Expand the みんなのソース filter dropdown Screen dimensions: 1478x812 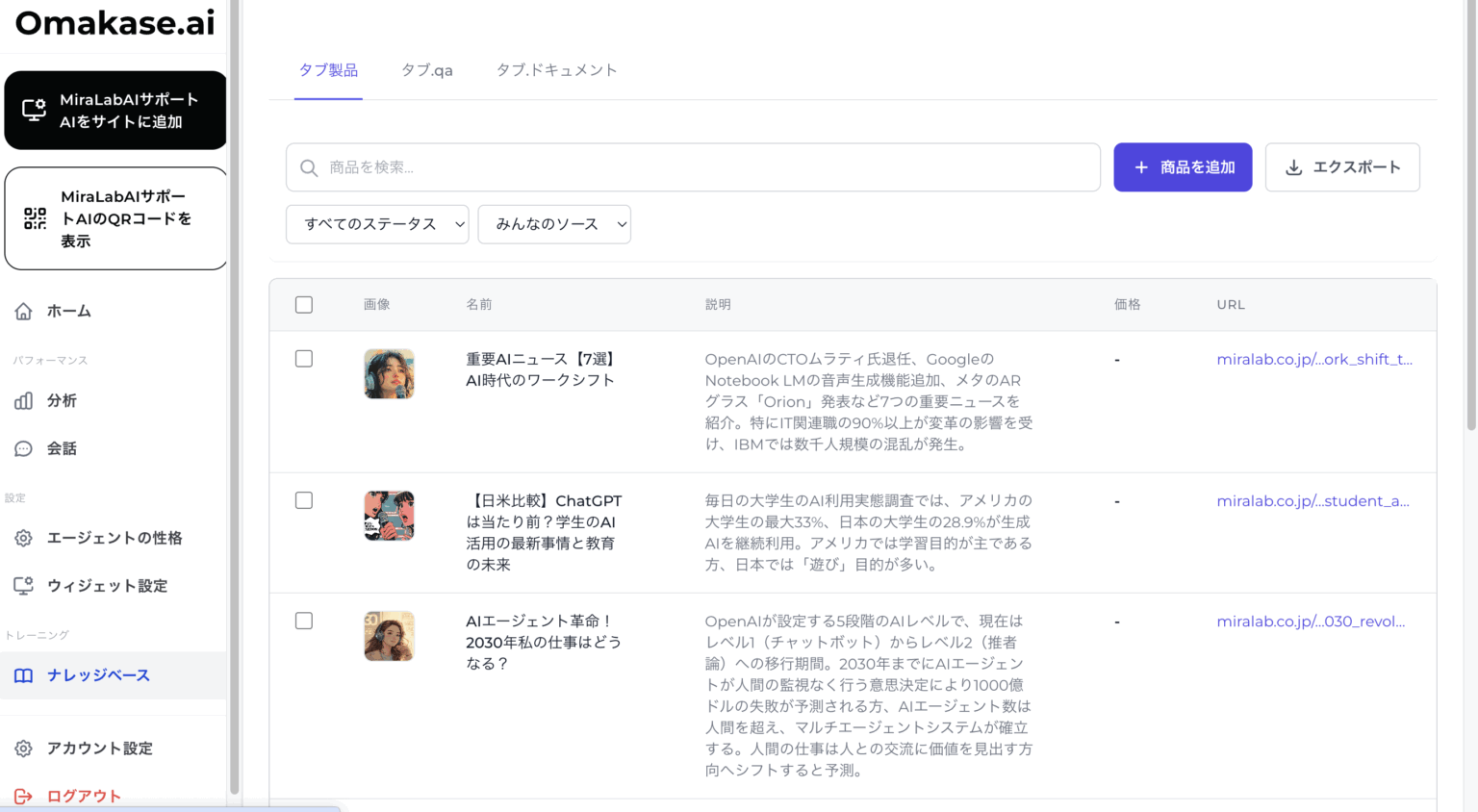(x=554, y=224)
